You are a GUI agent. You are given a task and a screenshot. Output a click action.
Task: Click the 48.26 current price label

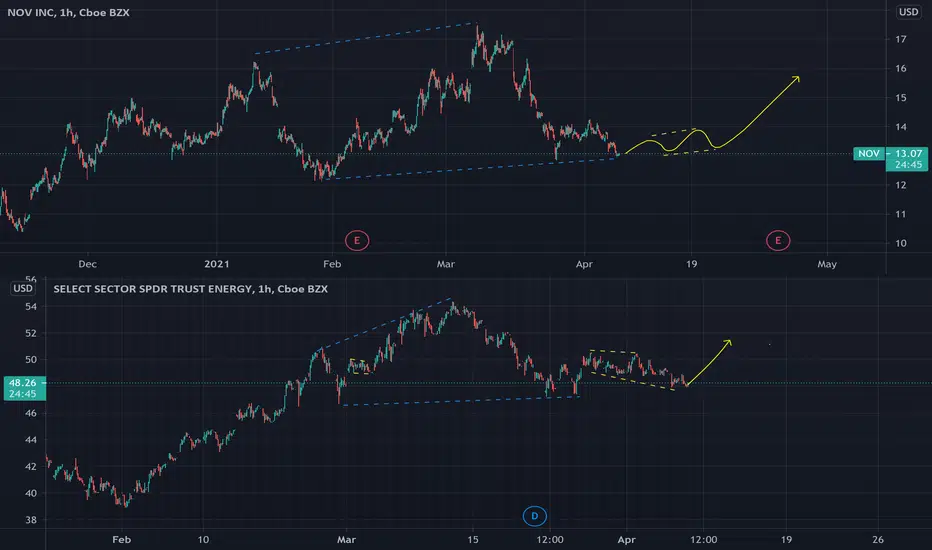pyautogui.click(x=23, y=383)
